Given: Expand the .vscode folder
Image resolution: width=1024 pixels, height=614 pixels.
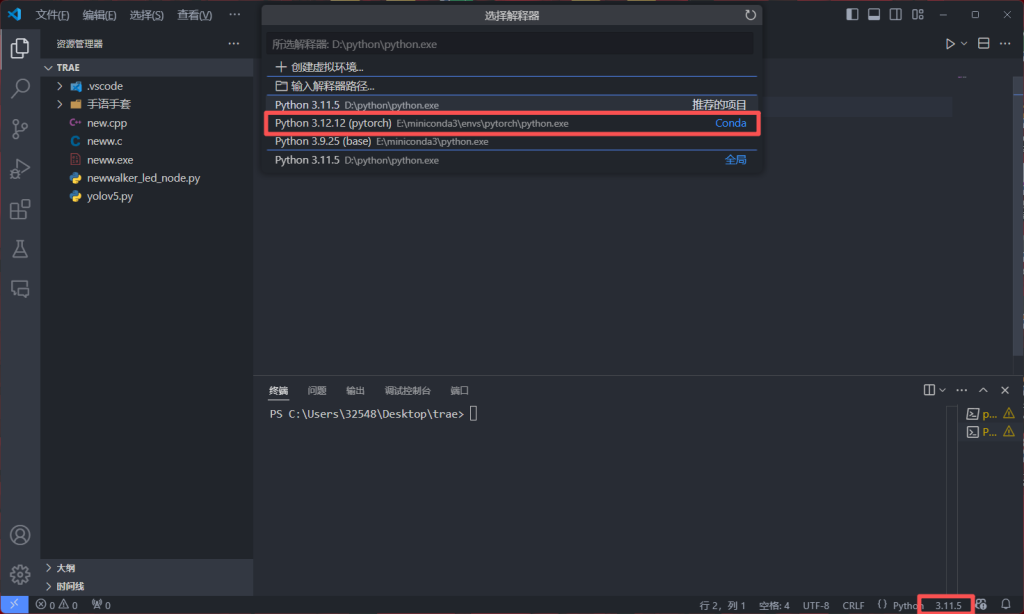Looking at the screenshot, I should (x=61, y=86).
